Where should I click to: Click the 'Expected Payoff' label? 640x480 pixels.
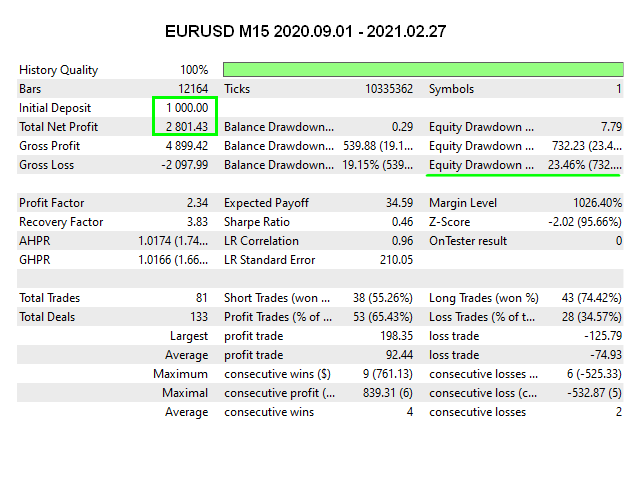[x=267, y=203]
